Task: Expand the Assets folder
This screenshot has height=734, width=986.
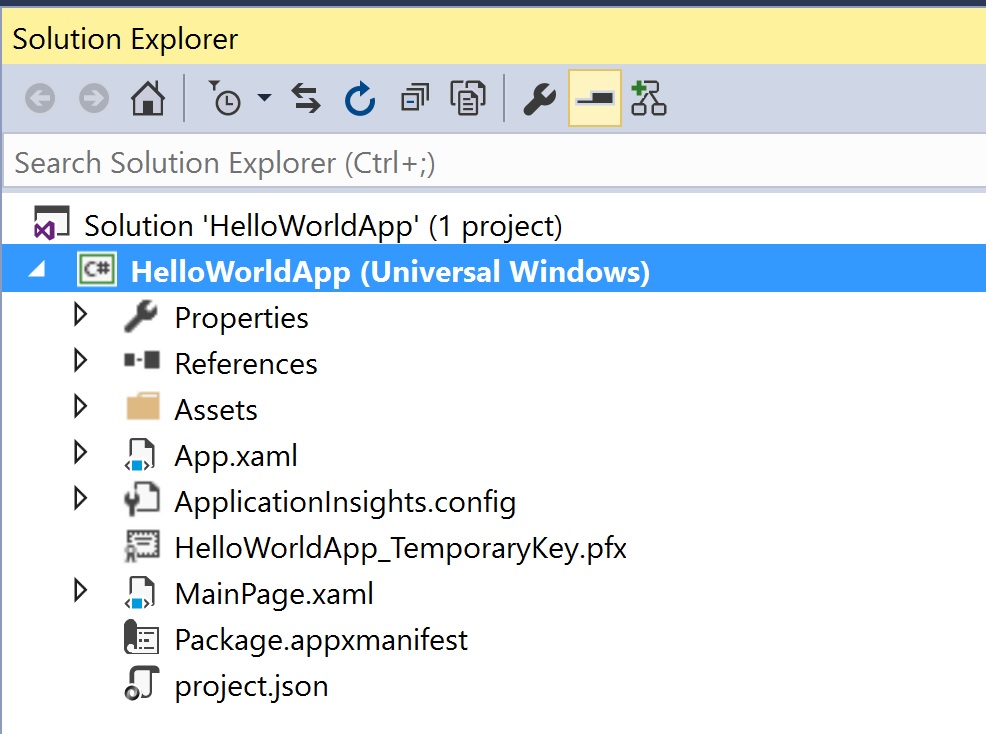Action: (80, 406)
